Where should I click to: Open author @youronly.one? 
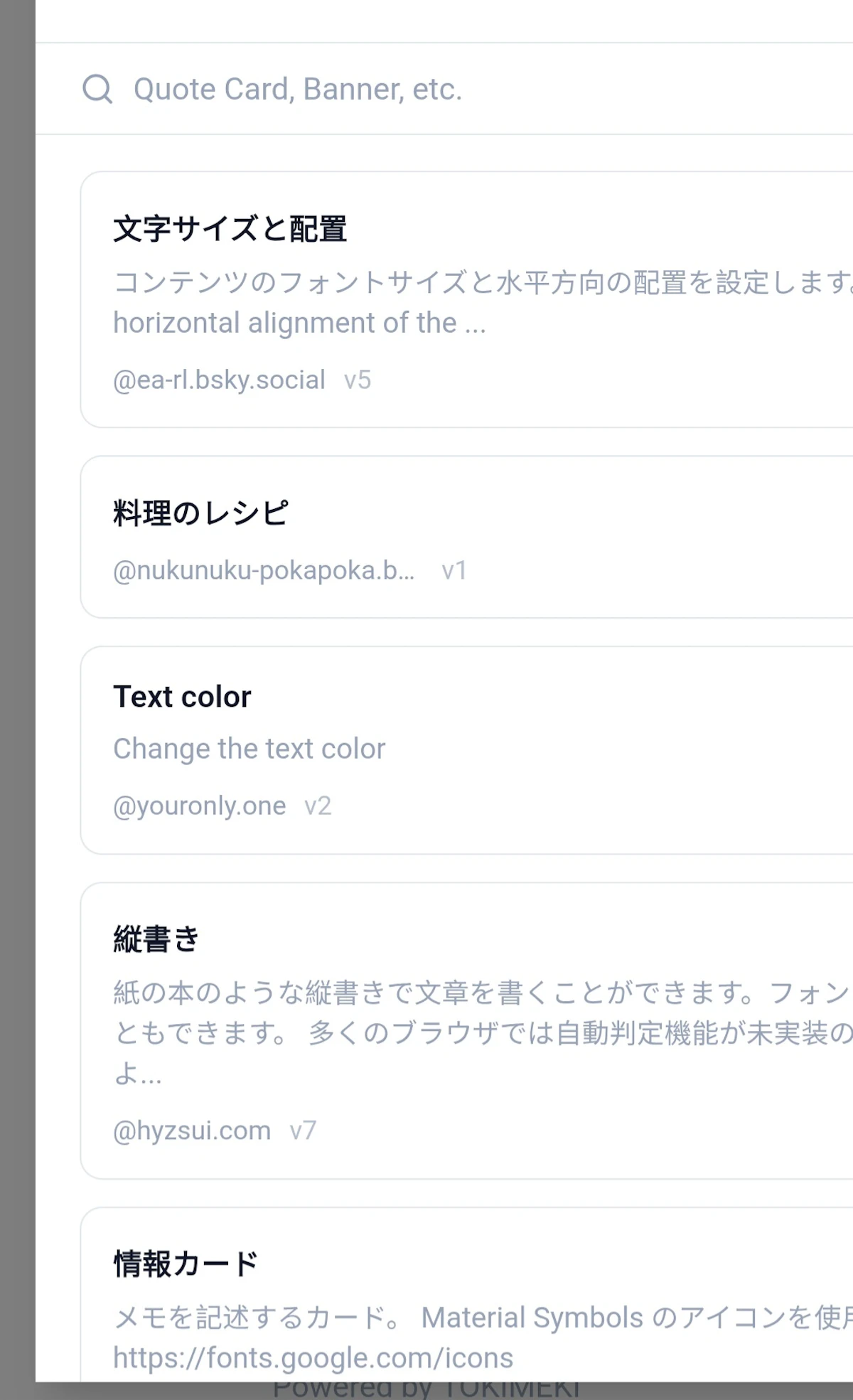click(199, 806)
